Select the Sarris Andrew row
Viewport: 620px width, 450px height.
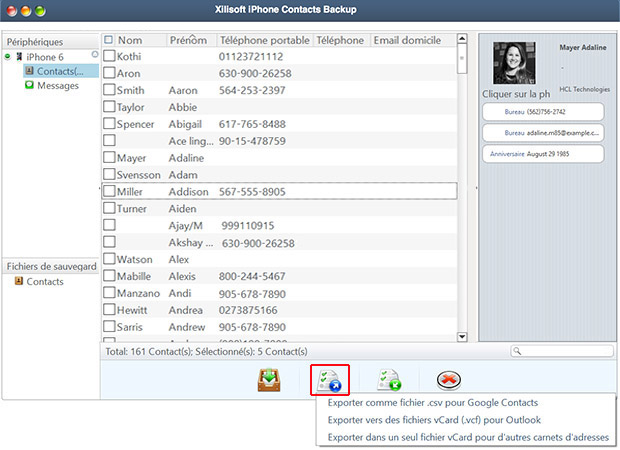coord(279,327)
